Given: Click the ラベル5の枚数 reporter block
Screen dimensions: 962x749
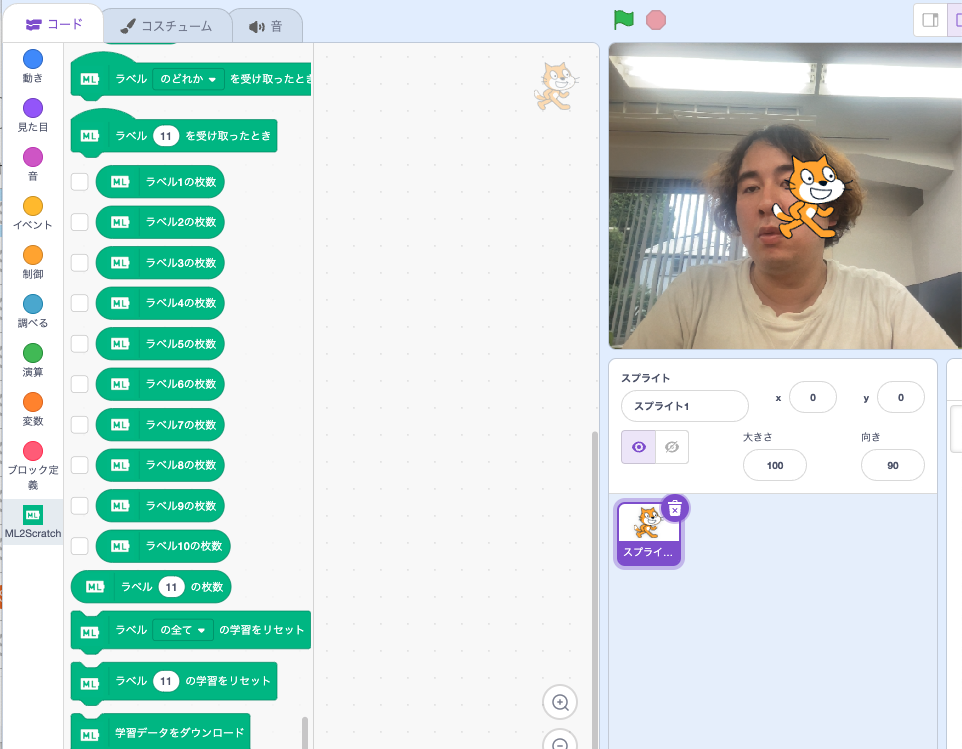Looking at the screenshot, I should coord(160,344).
